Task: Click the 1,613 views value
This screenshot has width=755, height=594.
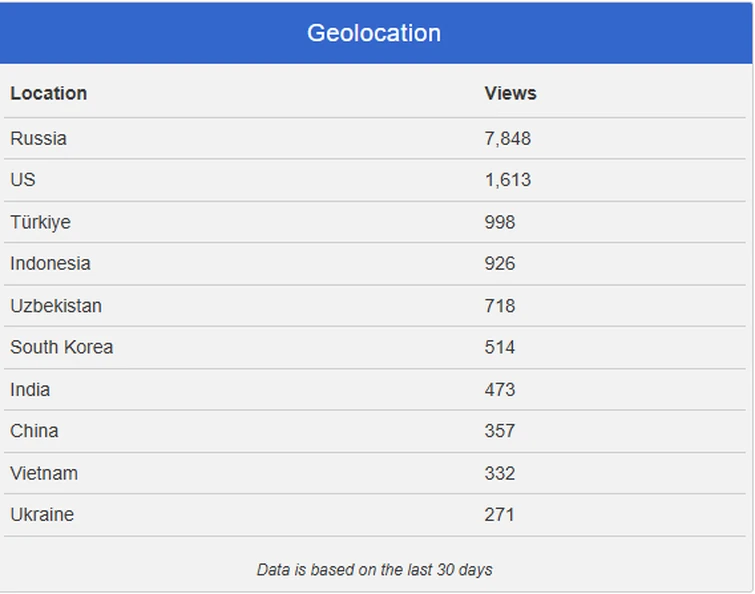Action: click(x=508, y=180)
